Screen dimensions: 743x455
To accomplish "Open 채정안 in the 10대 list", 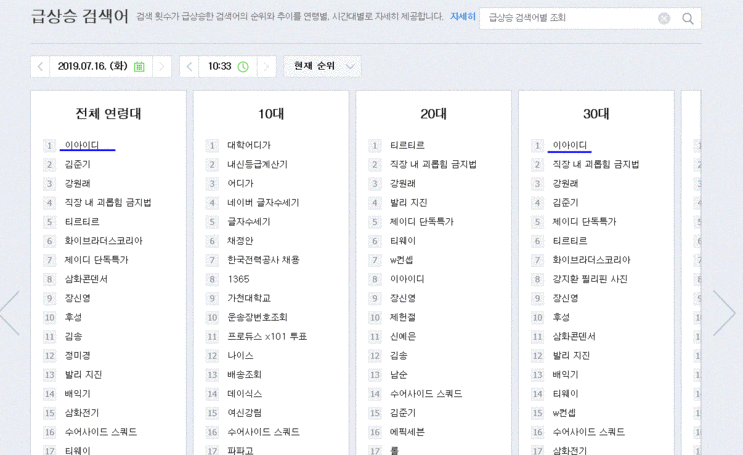I will coord(240,241).
